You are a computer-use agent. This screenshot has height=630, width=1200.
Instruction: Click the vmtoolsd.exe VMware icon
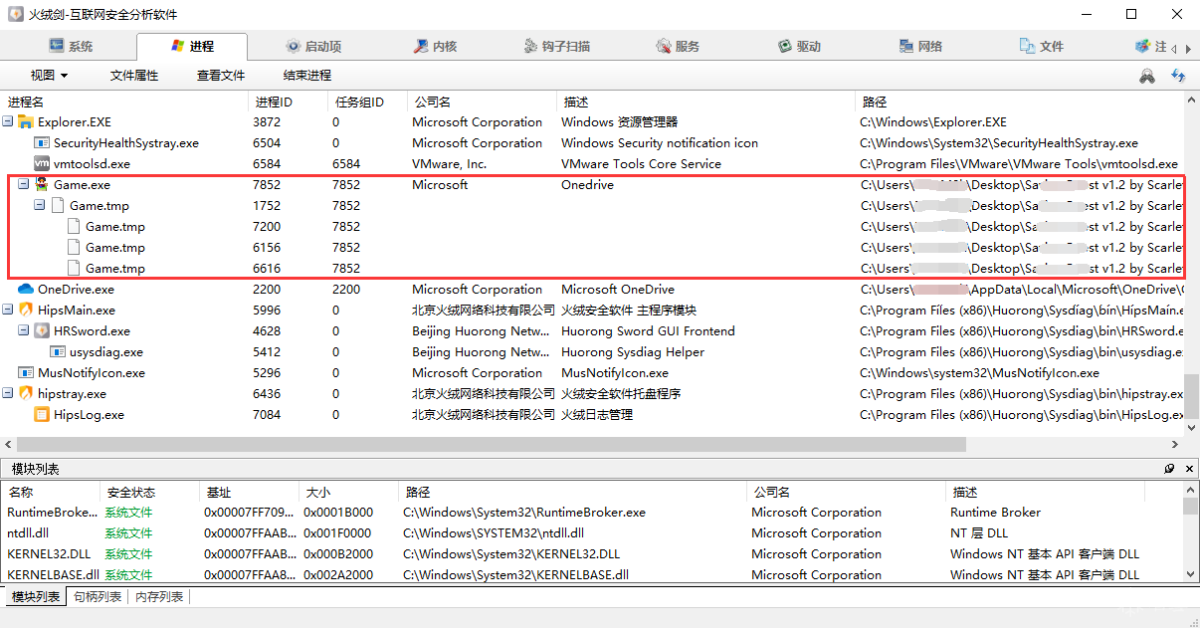(x=42, y=164)
